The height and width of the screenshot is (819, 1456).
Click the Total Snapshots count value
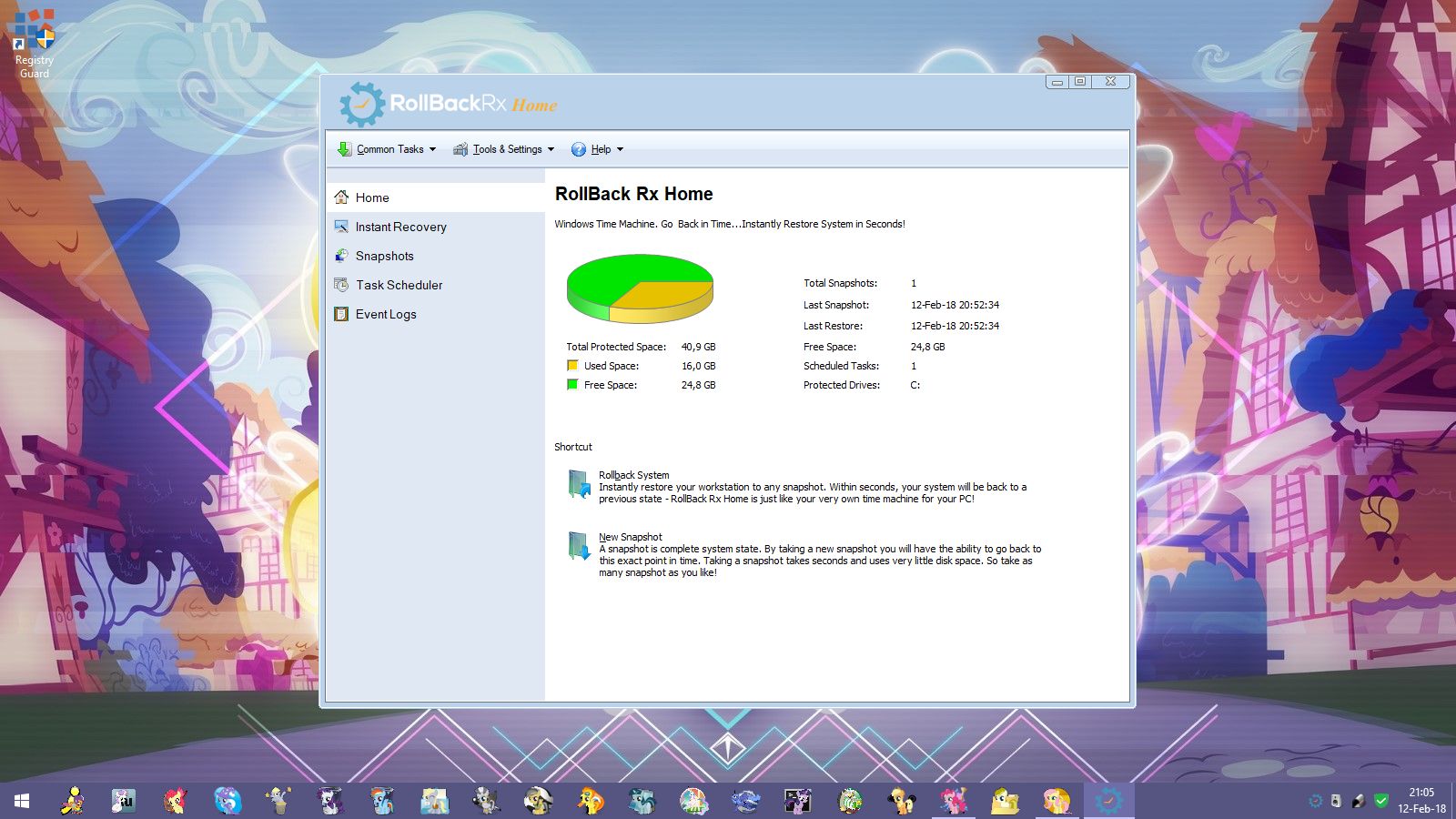[914, 283]
